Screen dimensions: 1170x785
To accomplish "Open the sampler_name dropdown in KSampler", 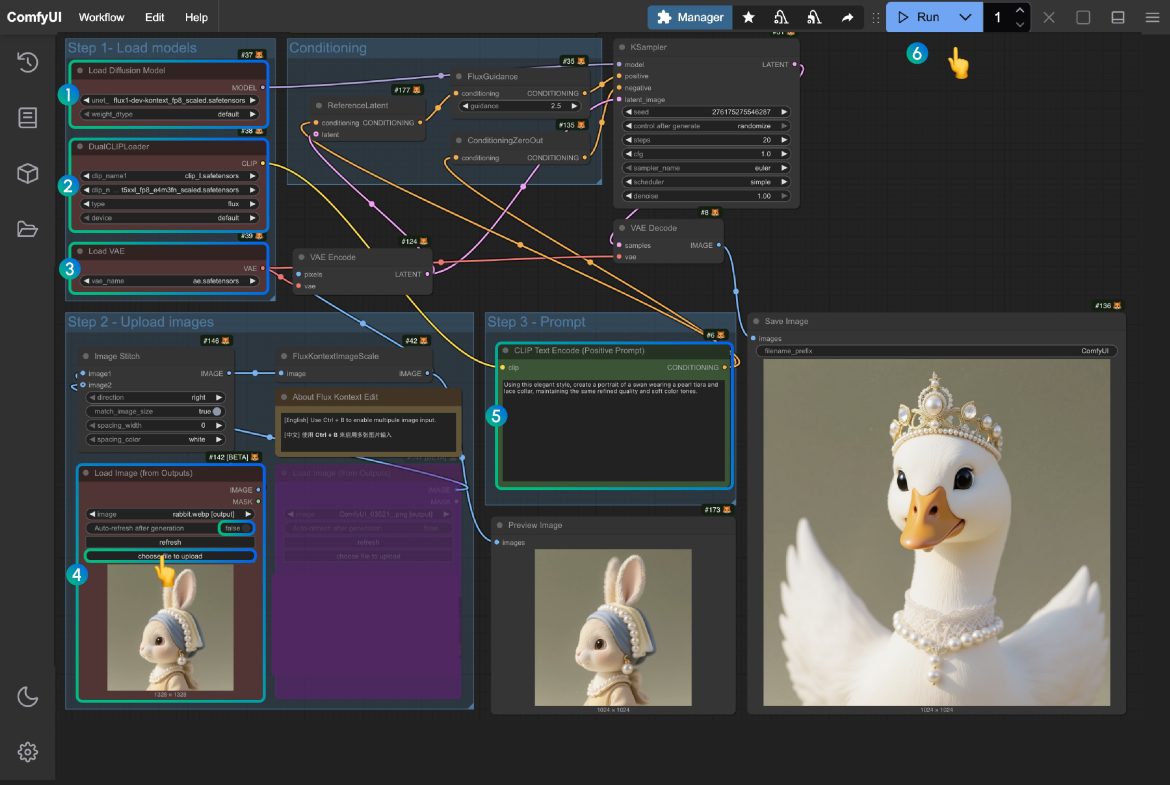I will pyautogui.click(x=706, y=168).
